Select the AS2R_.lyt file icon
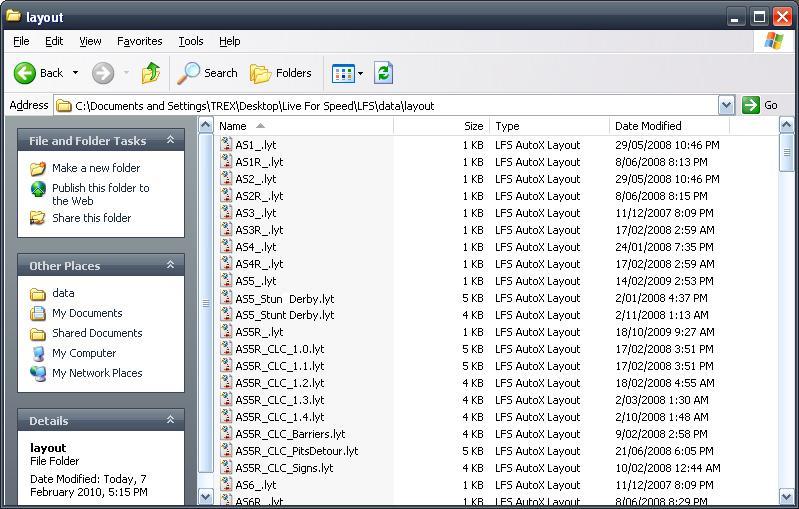Screen dimensions: 799x509 tap(226, 195)
